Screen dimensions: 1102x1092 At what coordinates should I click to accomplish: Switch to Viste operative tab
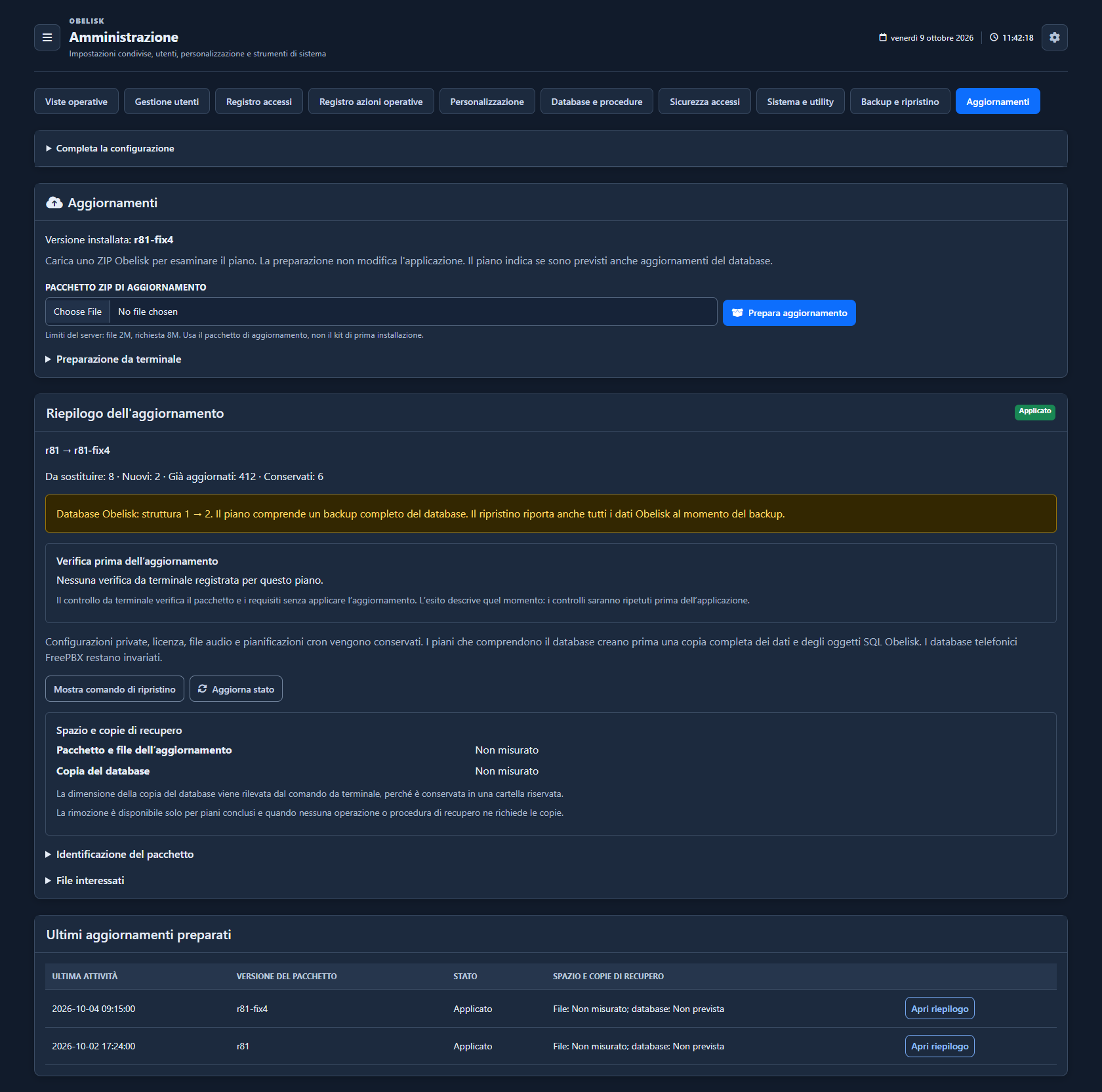pyautogui.click(x=76, y=101)
